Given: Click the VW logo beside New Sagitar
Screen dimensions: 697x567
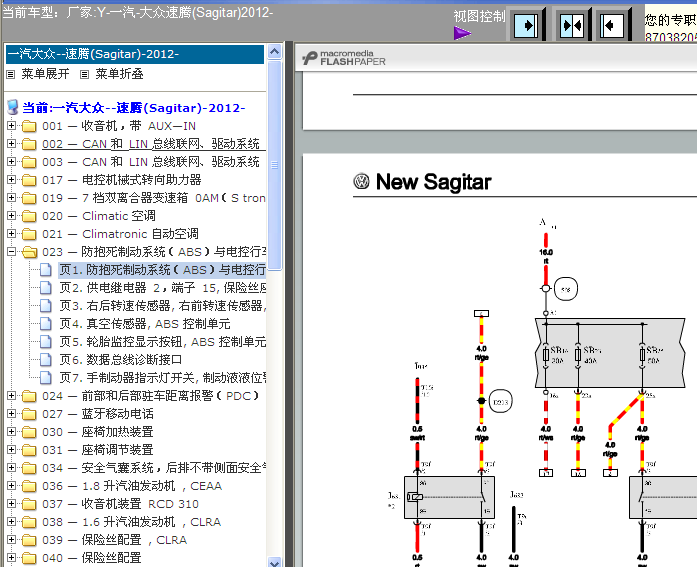Looking at the screenshot, I should coord(361,181).
